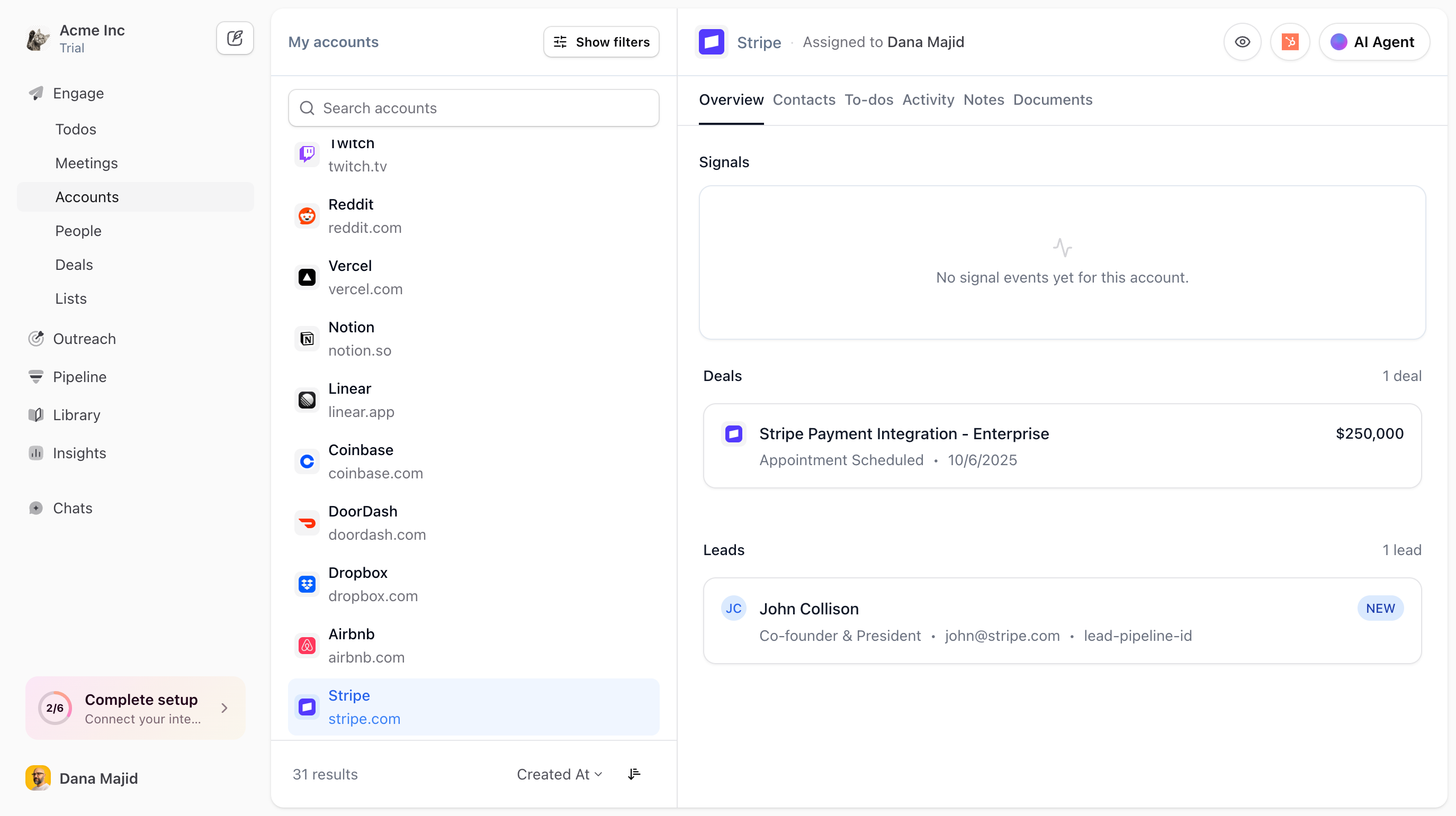This screenshot has height=816, width=1456.
Task: Click the 2/6 setup progress ring
Action: (x=55, y=708)
